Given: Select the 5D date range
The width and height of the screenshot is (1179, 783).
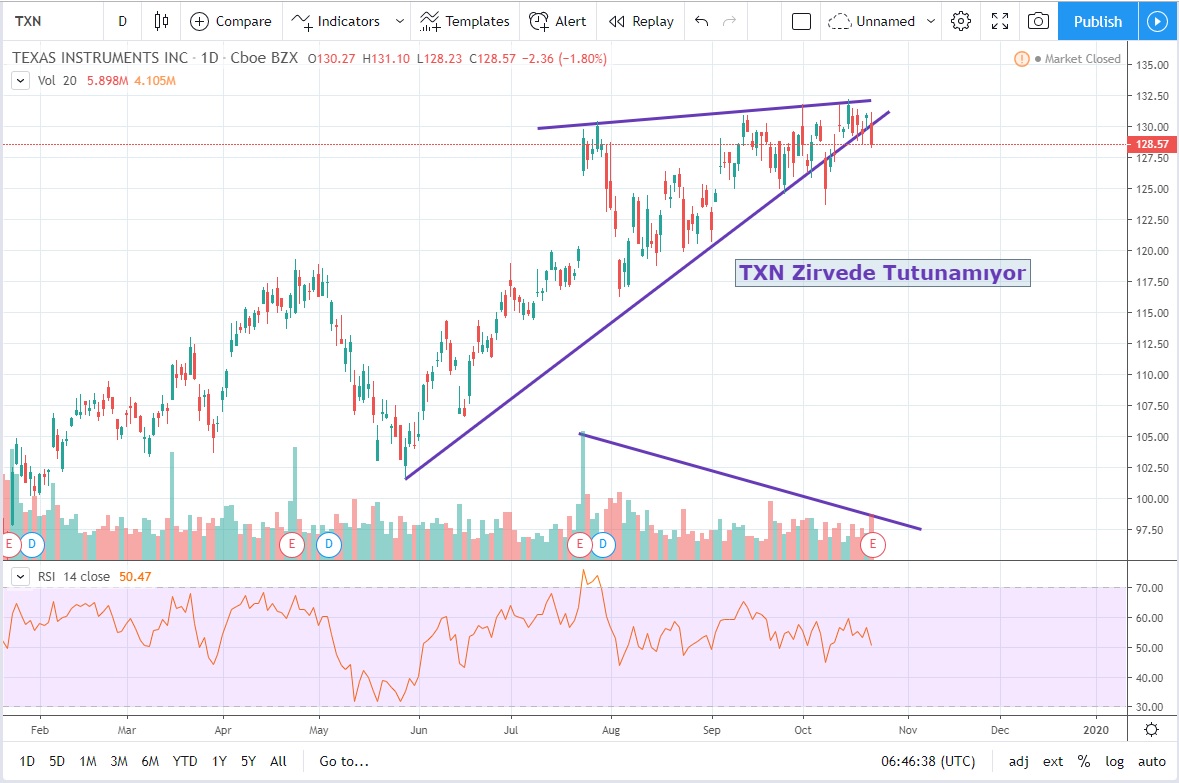Looking at the screenshot, I should click(x=57, y=761).
